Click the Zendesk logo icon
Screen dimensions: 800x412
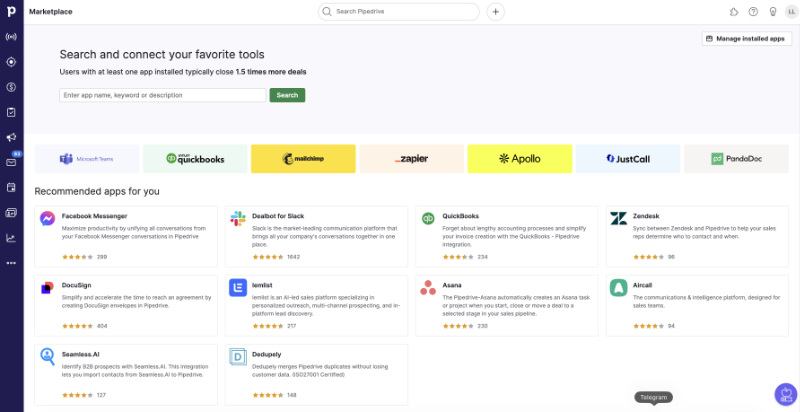618,219
